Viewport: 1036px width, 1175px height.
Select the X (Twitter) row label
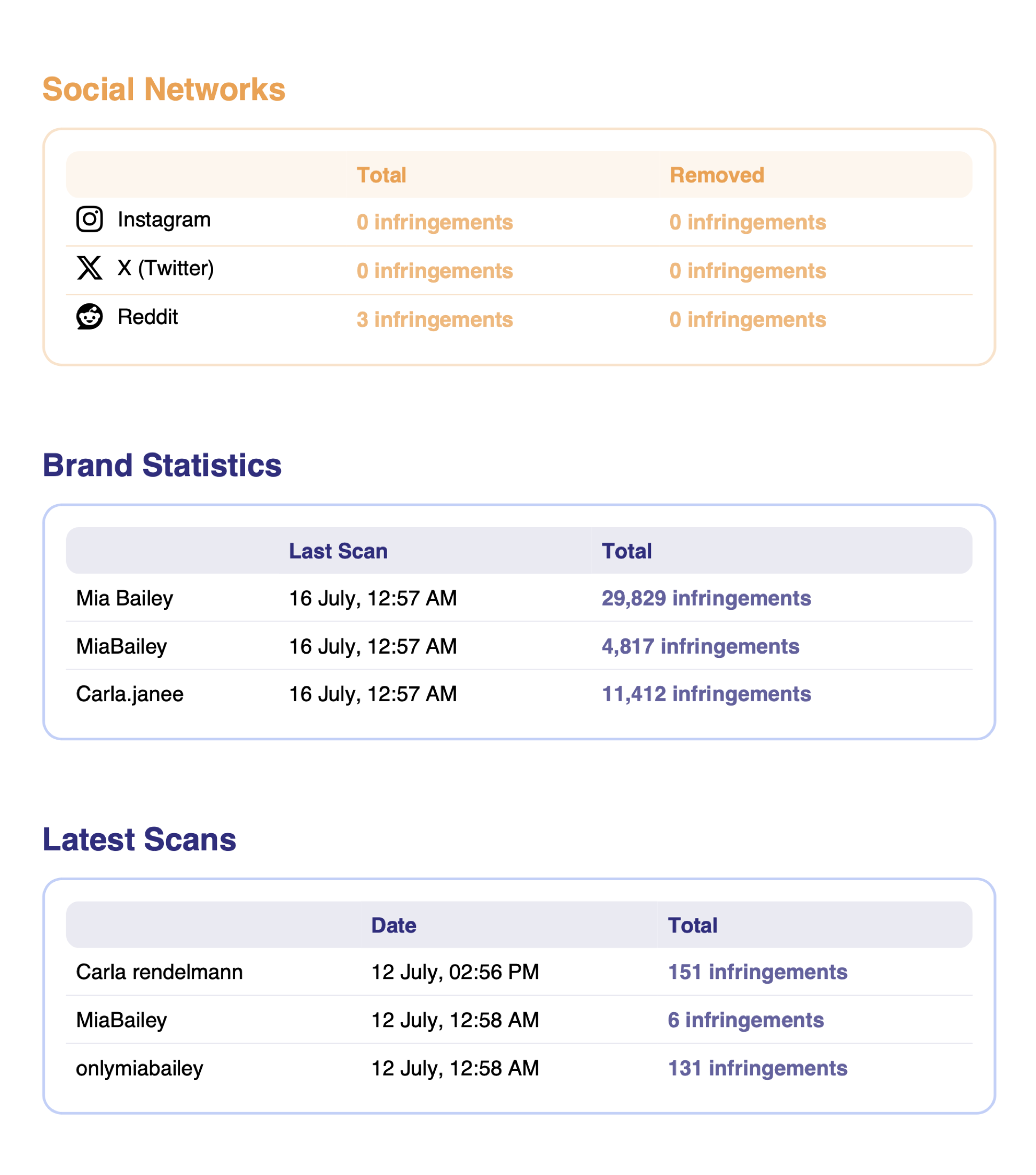point(166,268)
